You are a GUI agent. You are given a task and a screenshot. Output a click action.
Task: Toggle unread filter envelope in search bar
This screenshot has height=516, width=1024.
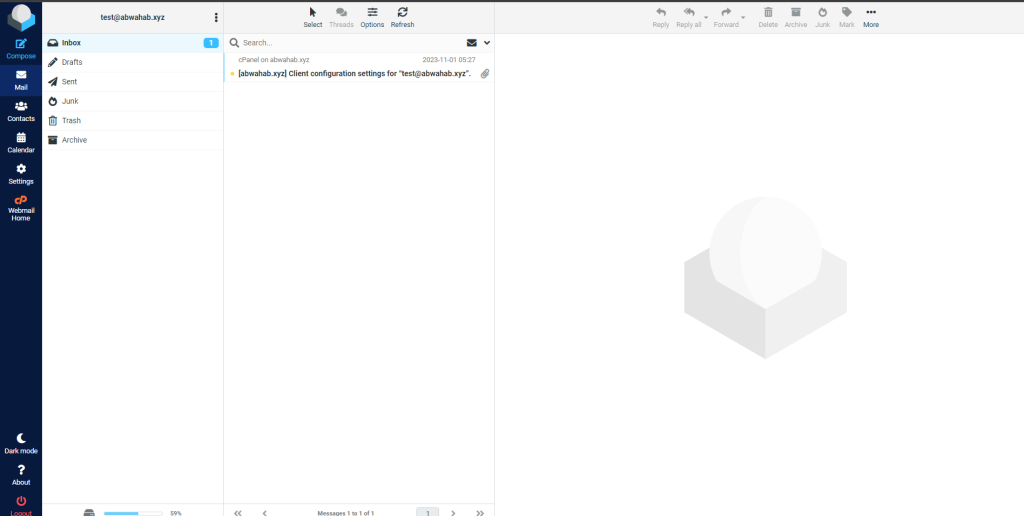click(472, 43)
